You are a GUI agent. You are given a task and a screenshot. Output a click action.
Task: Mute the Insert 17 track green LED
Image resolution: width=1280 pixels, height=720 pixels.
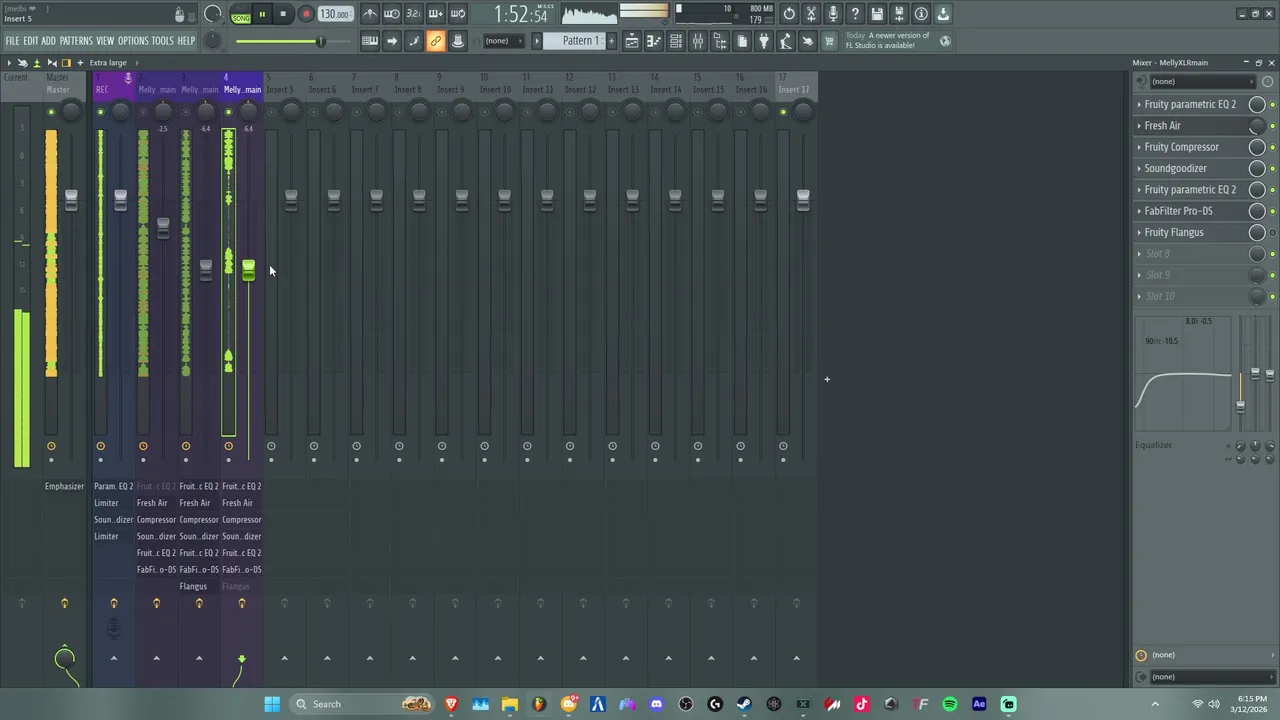click(x=783, y=112)
